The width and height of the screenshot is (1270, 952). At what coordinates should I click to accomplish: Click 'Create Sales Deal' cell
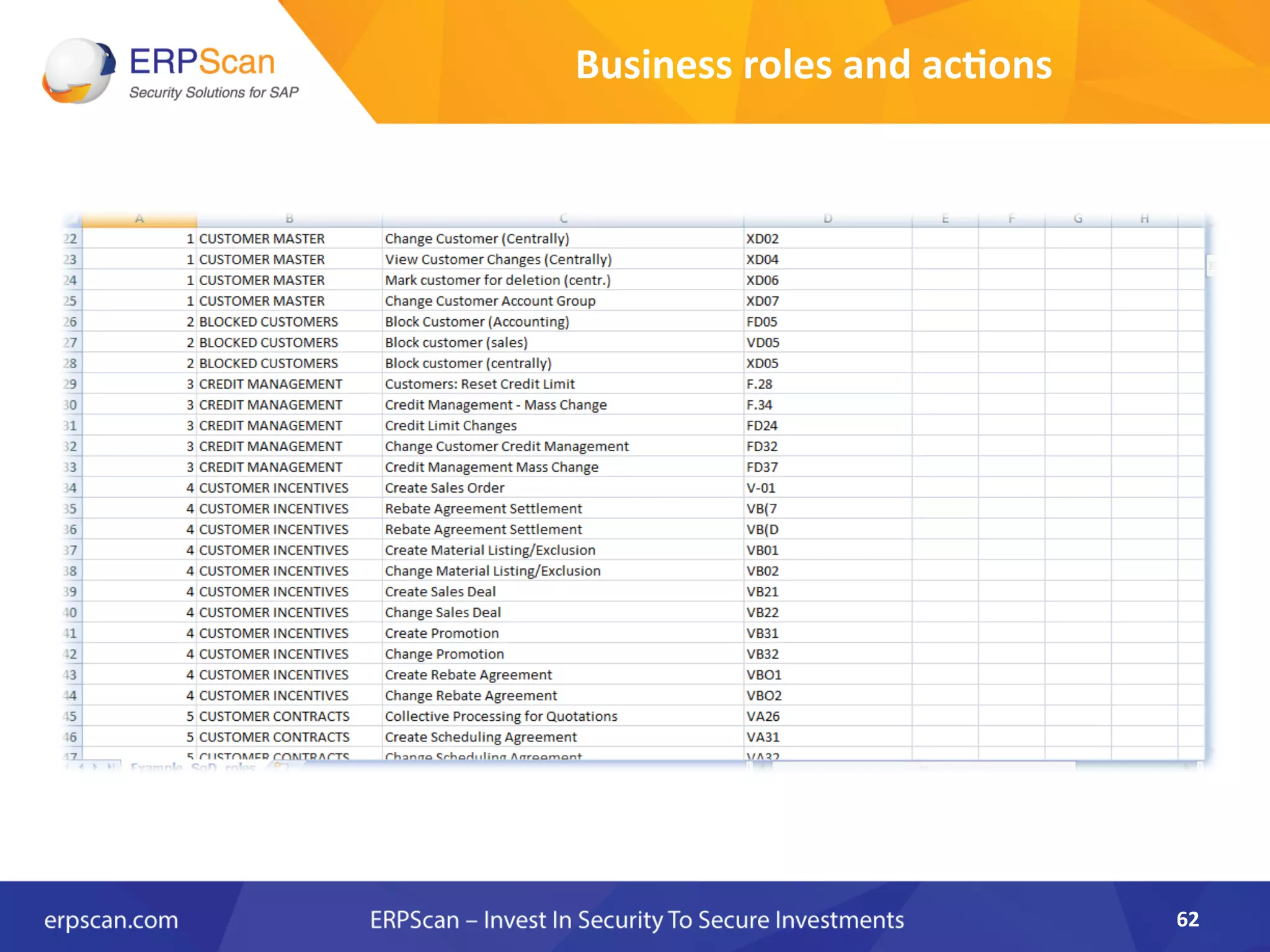point(563,591)
